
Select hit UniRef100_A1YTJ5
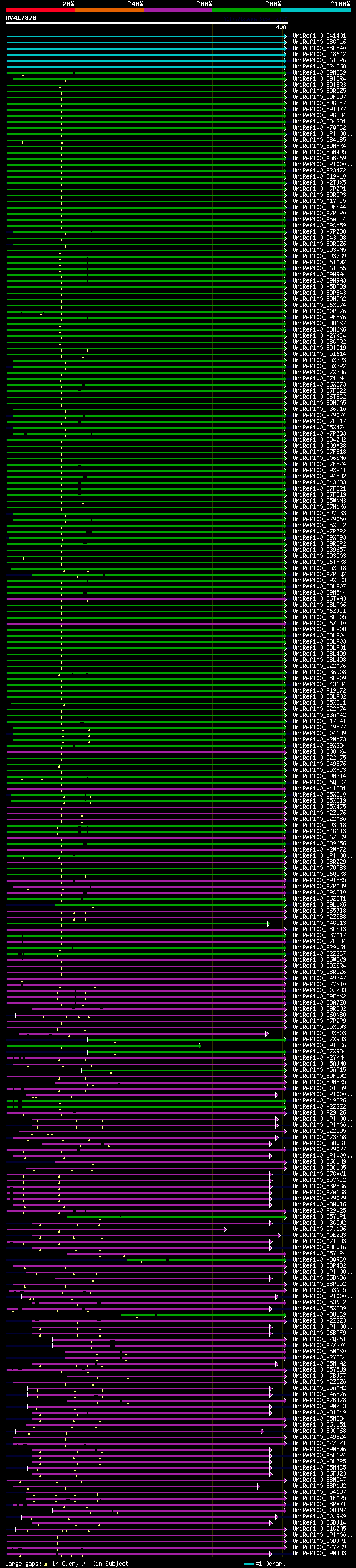click(x=319, y=201)
